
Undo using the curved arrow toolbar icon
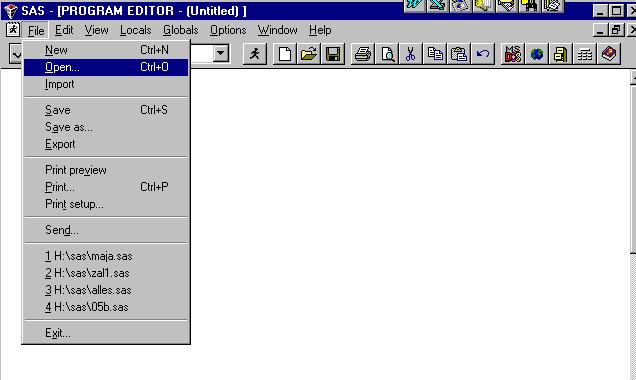point(483,54)
